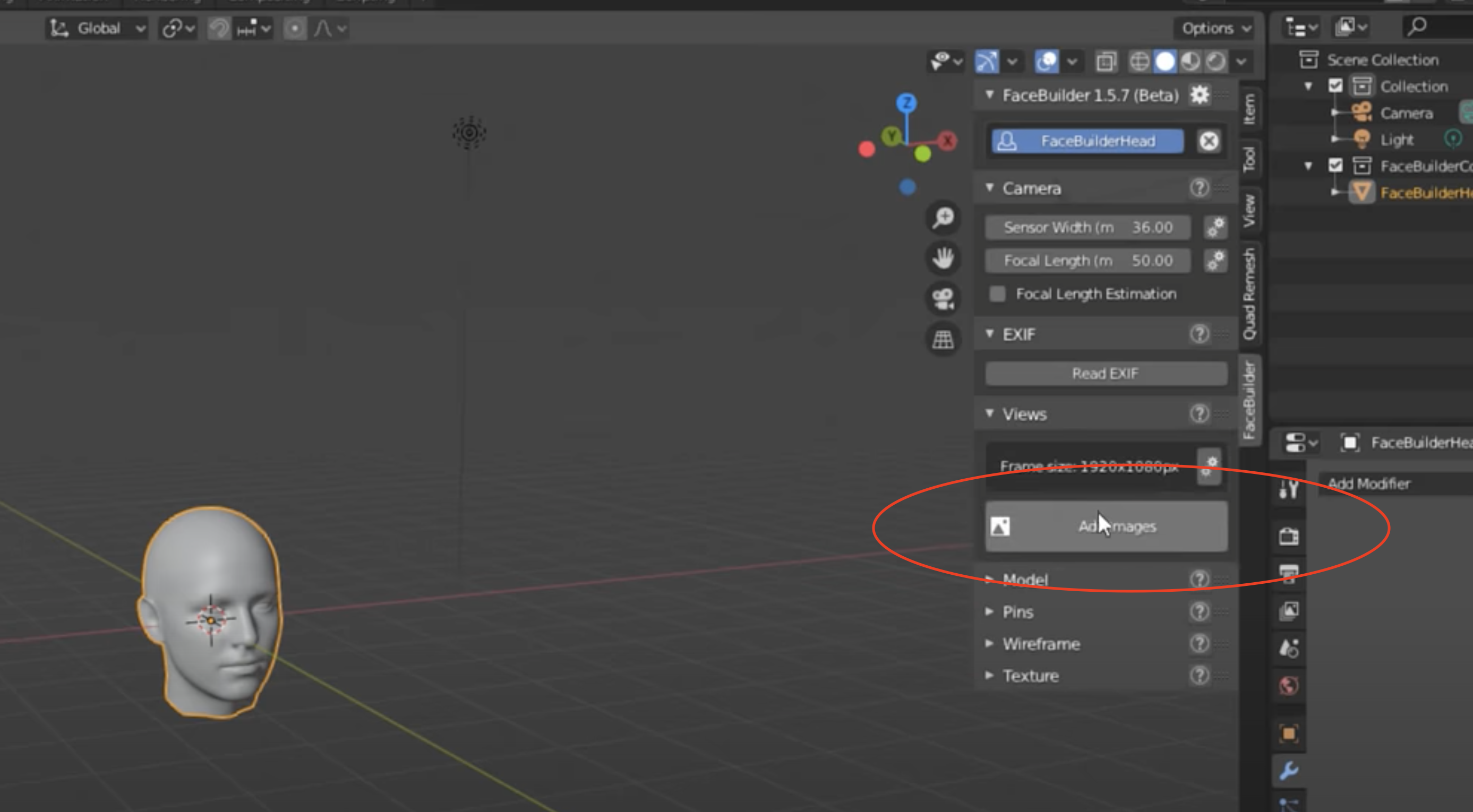
Task: Open frame size settings gear
Action: [1209, 467]
